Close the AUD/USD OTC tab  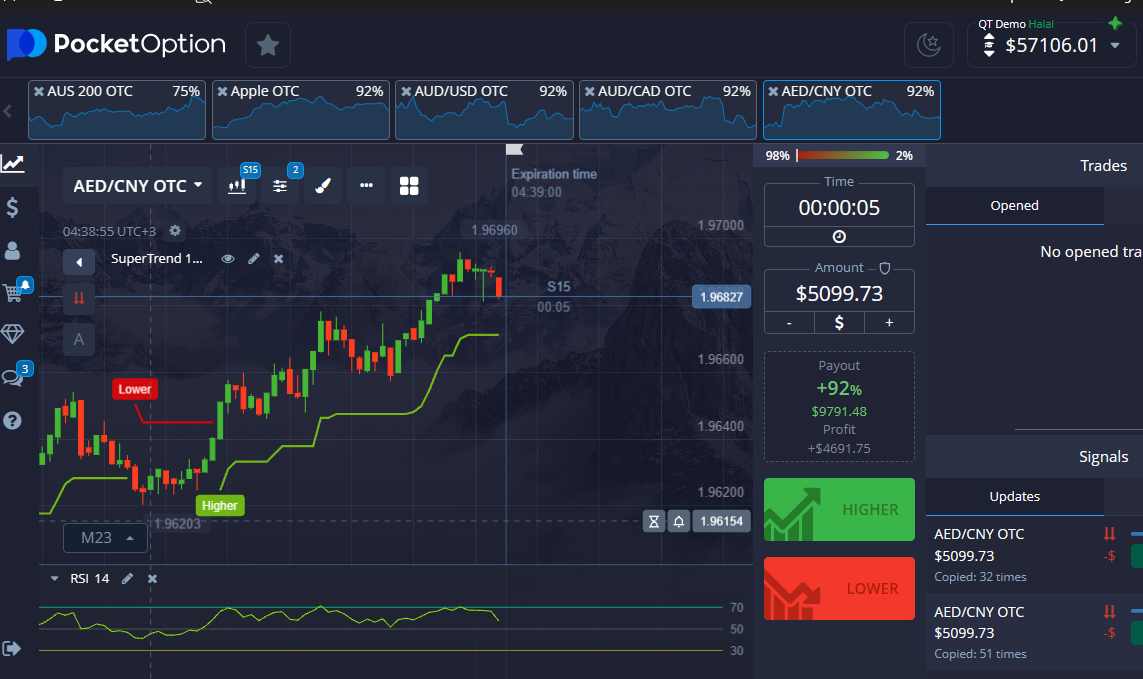(407, 91)
